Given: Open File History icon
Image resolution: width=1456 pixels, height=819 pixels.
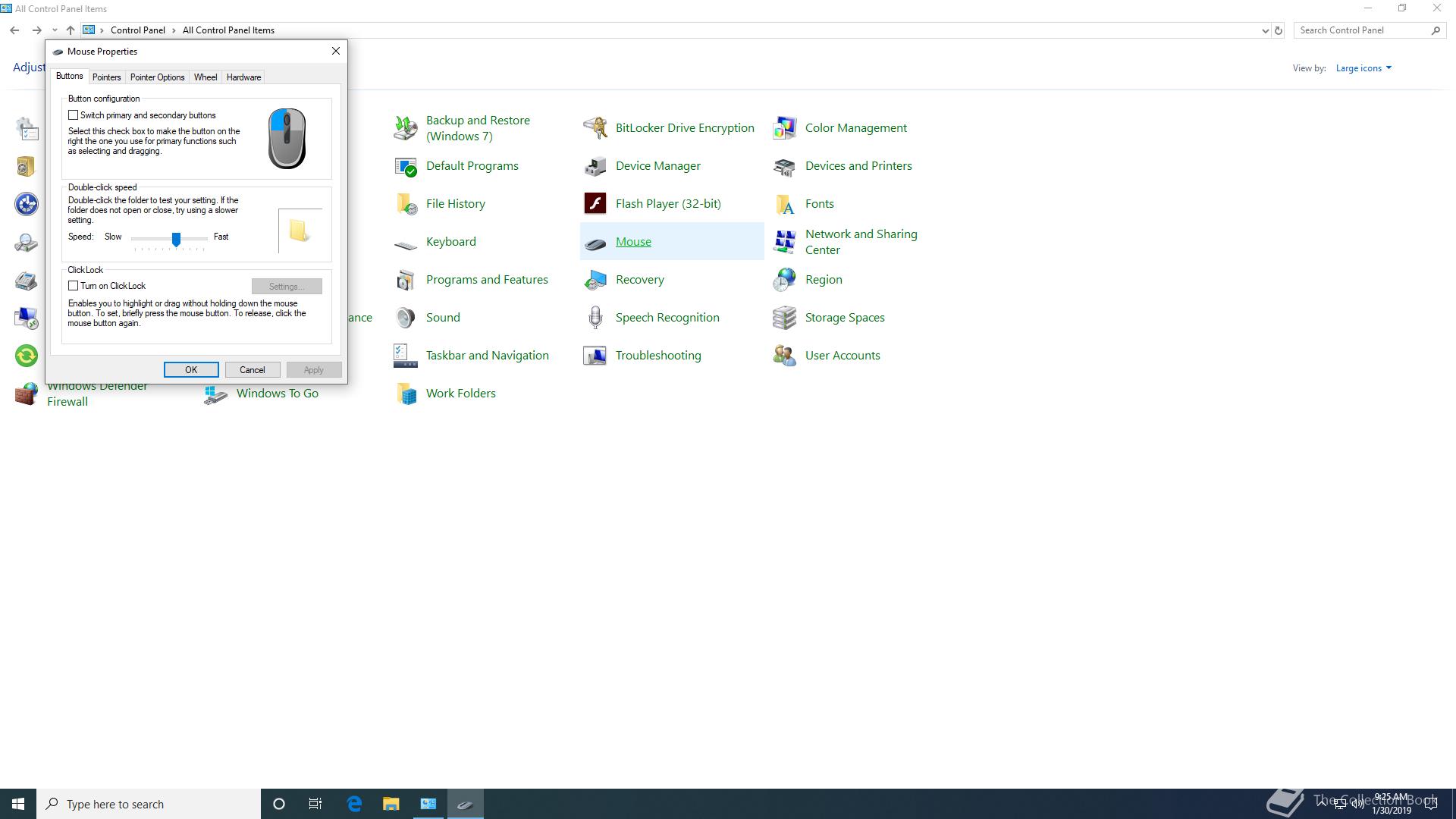Looking at the screenshot, I should click(406, 204).
